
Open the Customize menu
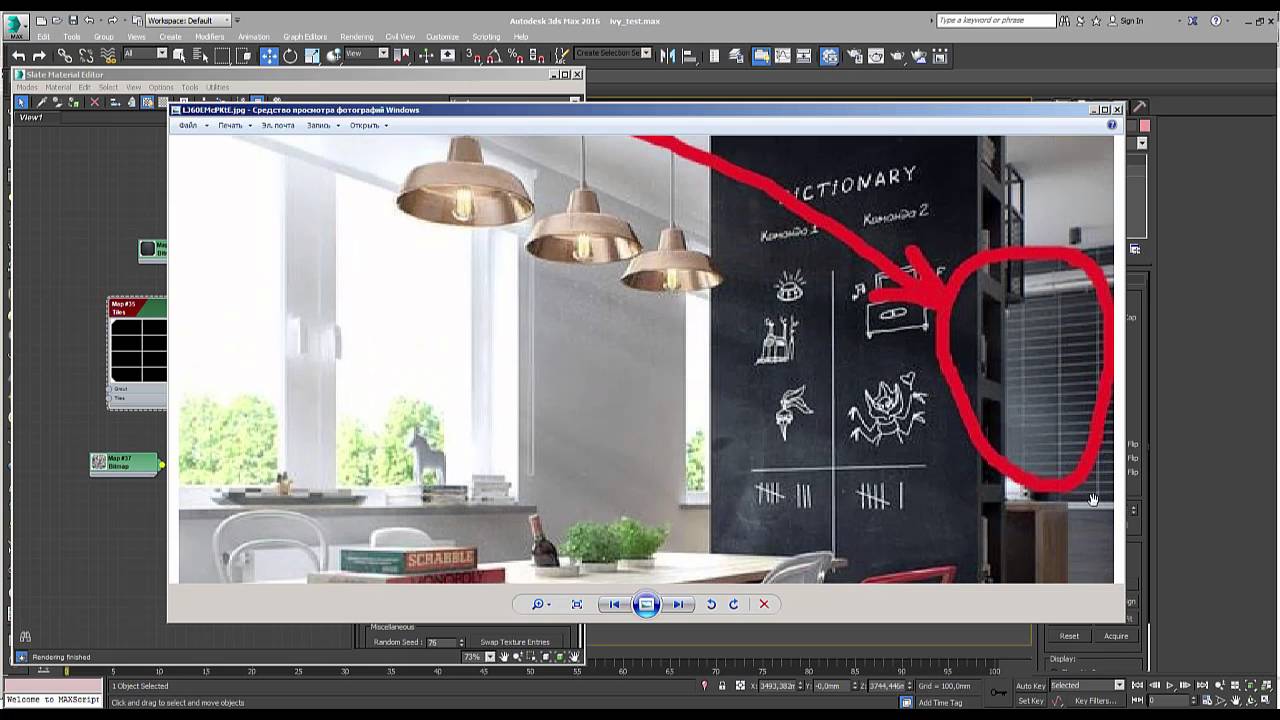click(442, 37)
